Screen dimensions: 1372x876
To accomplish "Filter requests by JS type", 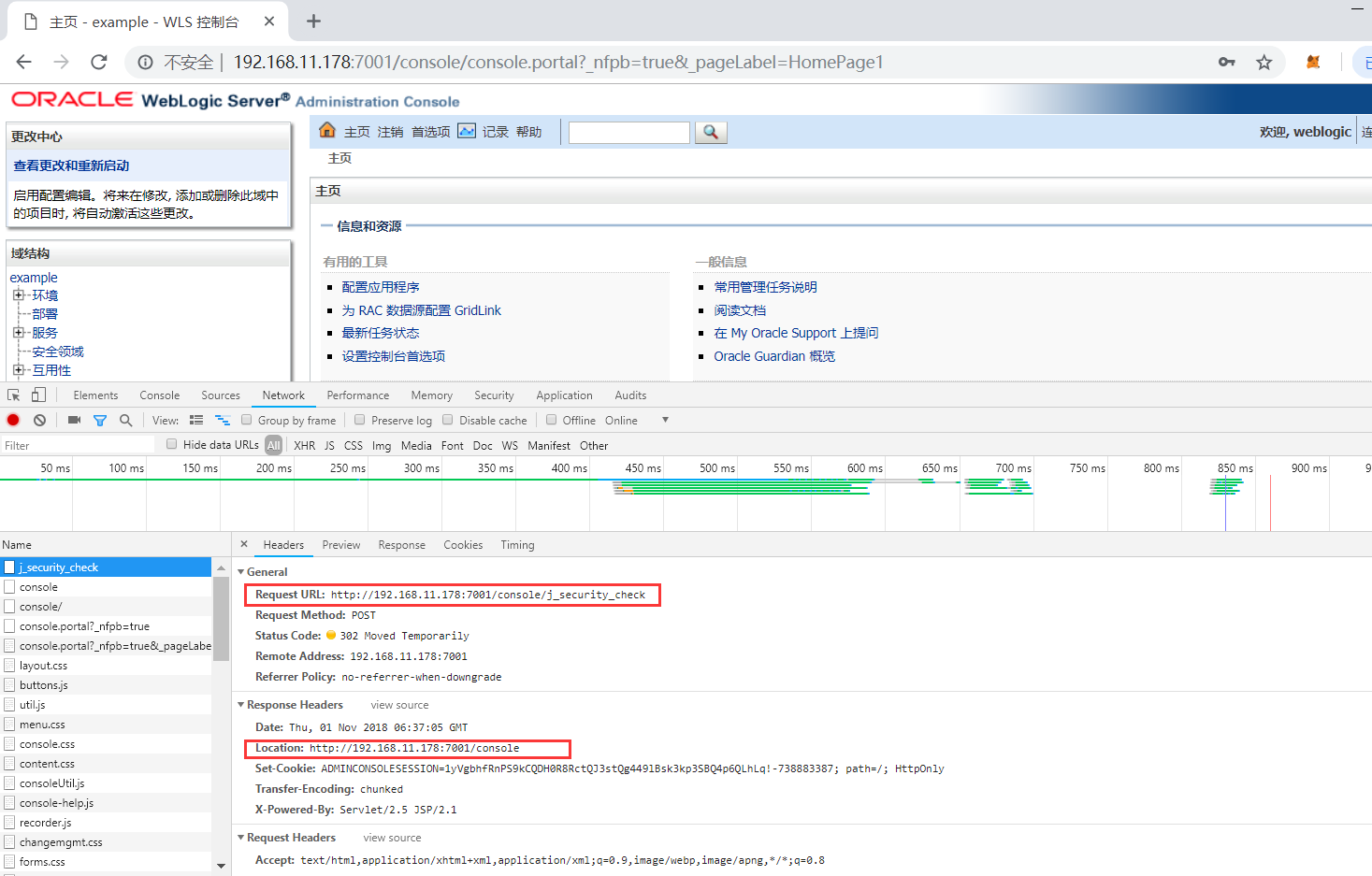I will click(x=329, y=446).
